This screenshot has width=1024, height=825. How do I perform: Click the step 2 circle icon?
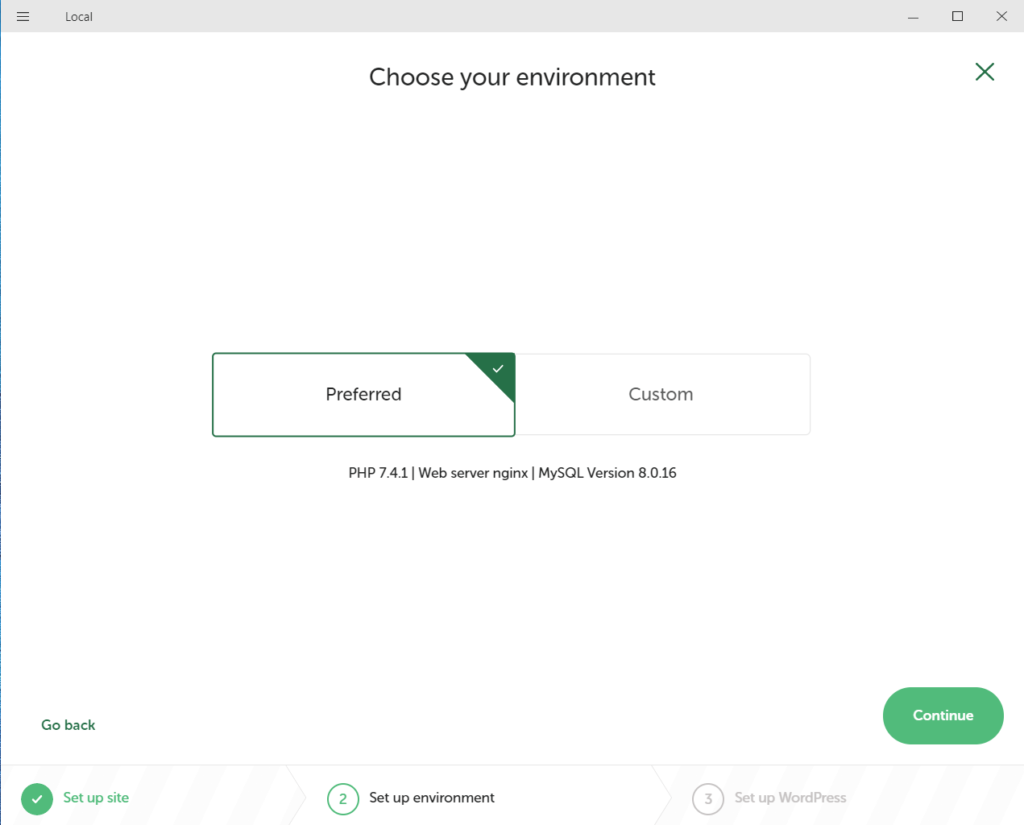(342, 798)
